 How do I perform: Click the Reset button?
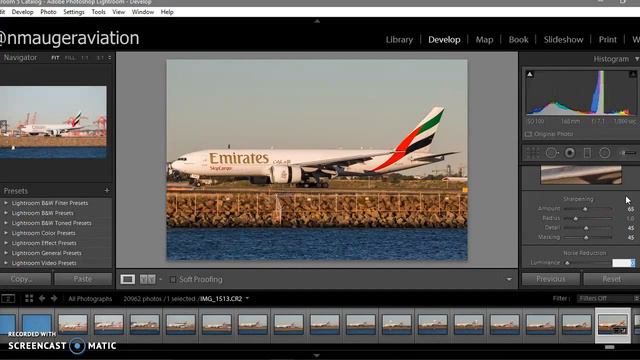click(611, 279)
